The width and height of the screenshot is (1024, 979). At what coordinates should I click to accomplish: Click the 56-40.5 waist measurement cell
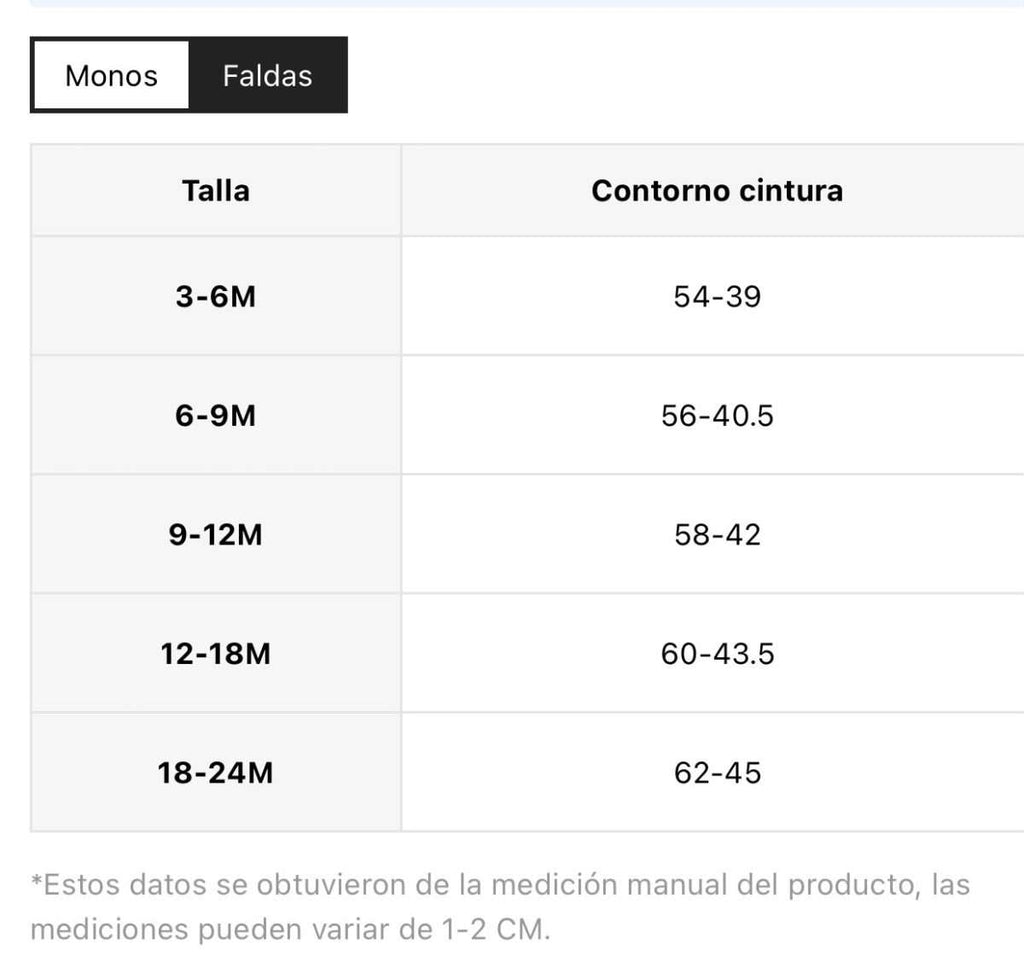pos(716,415)
